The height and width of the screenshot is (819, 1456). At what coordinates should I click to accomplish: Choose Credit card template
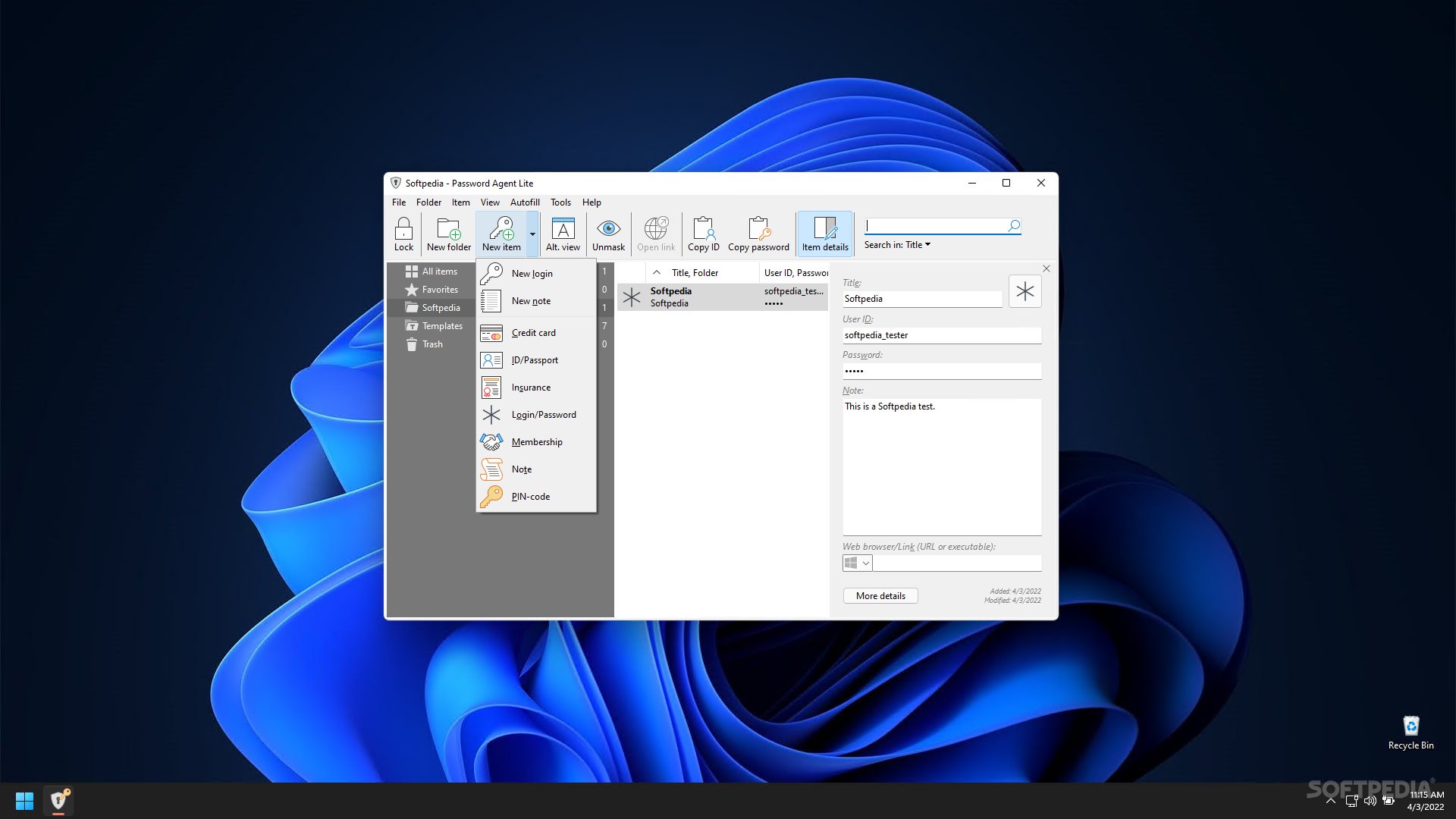click(x=536, y=333)
